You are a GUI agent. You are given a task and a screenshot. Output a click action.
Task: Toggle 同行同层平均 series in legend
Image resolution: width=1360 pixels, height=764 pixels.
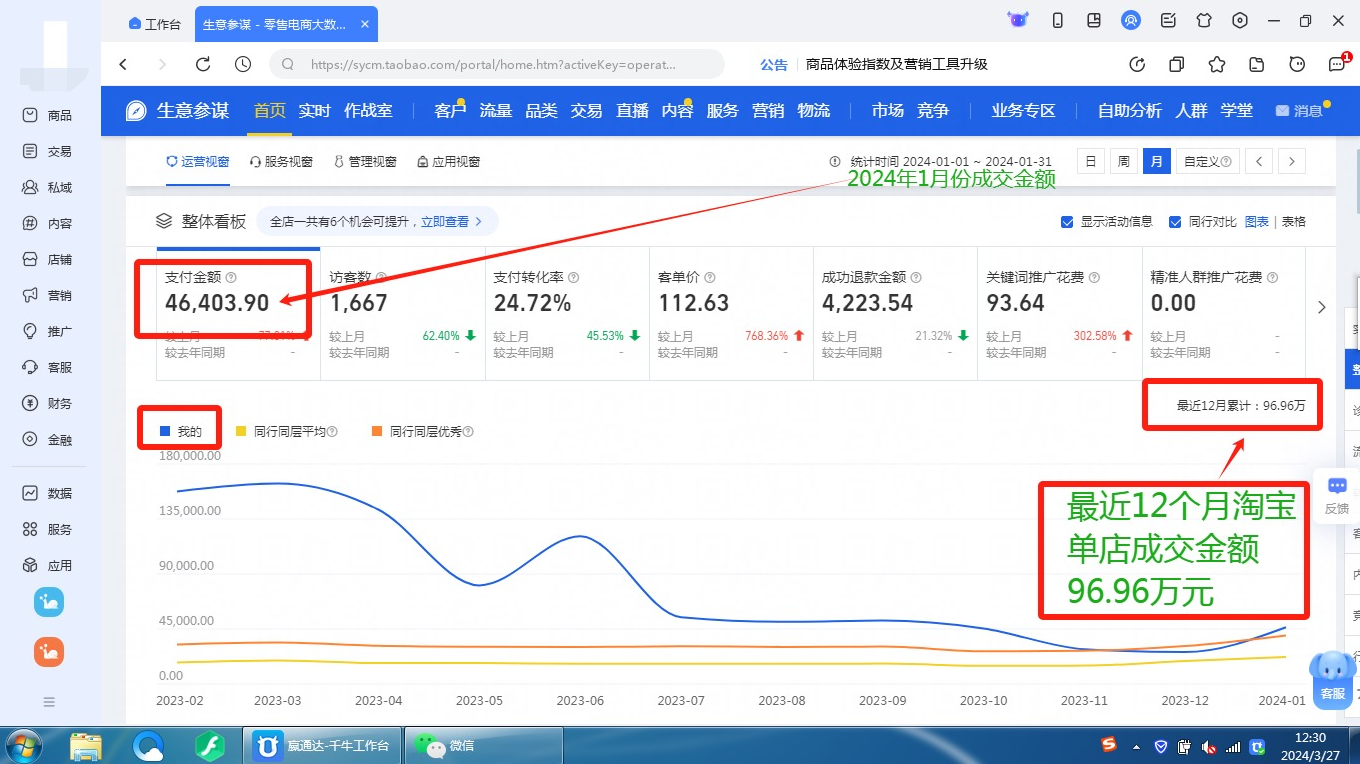(x=286, y=432)
